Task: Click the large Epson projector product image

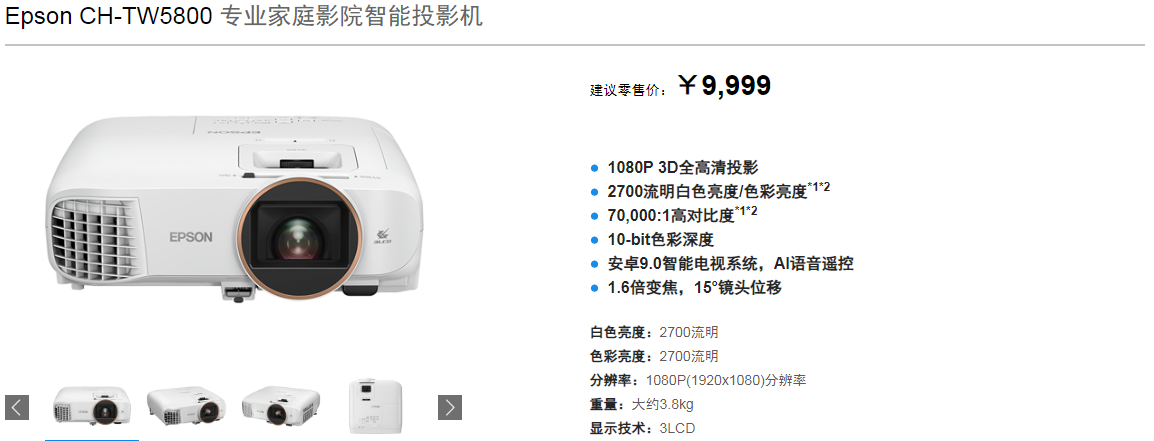Action: [x=234, y=206]
